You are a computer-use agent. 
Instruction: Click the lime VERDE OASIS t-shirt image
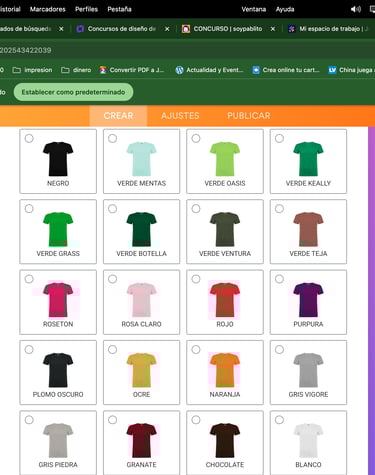pos(225,159)
